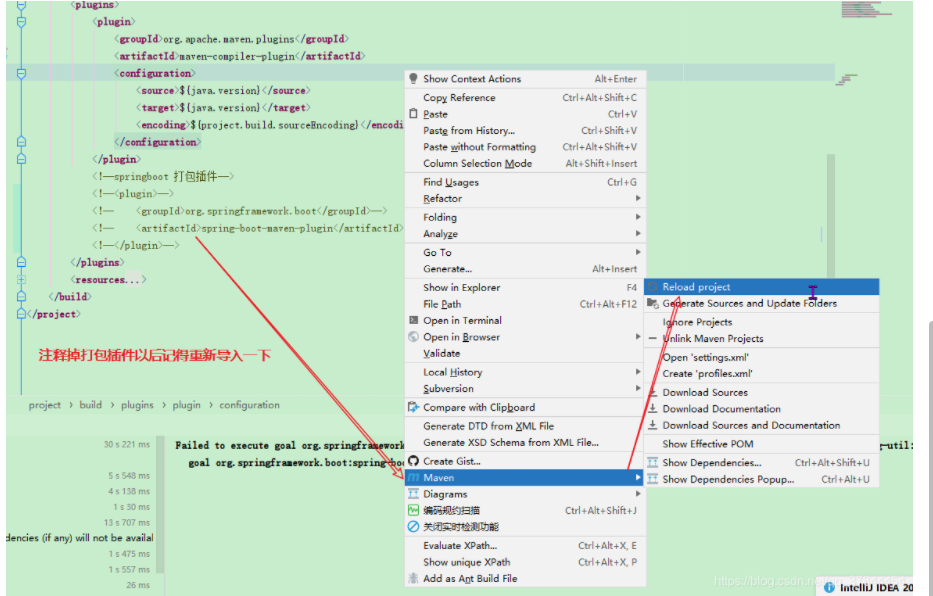Expand the Analyze submenu arrow
The height and width of the screenshot is (596, 933).
[x=638, y=234]
